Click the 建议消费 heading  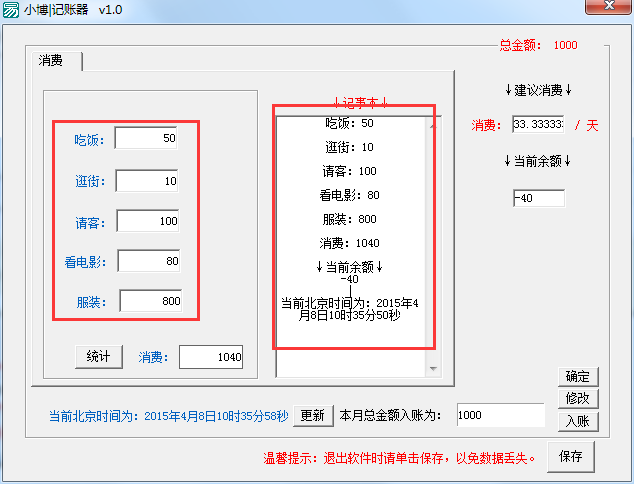(x=538, y=90)
